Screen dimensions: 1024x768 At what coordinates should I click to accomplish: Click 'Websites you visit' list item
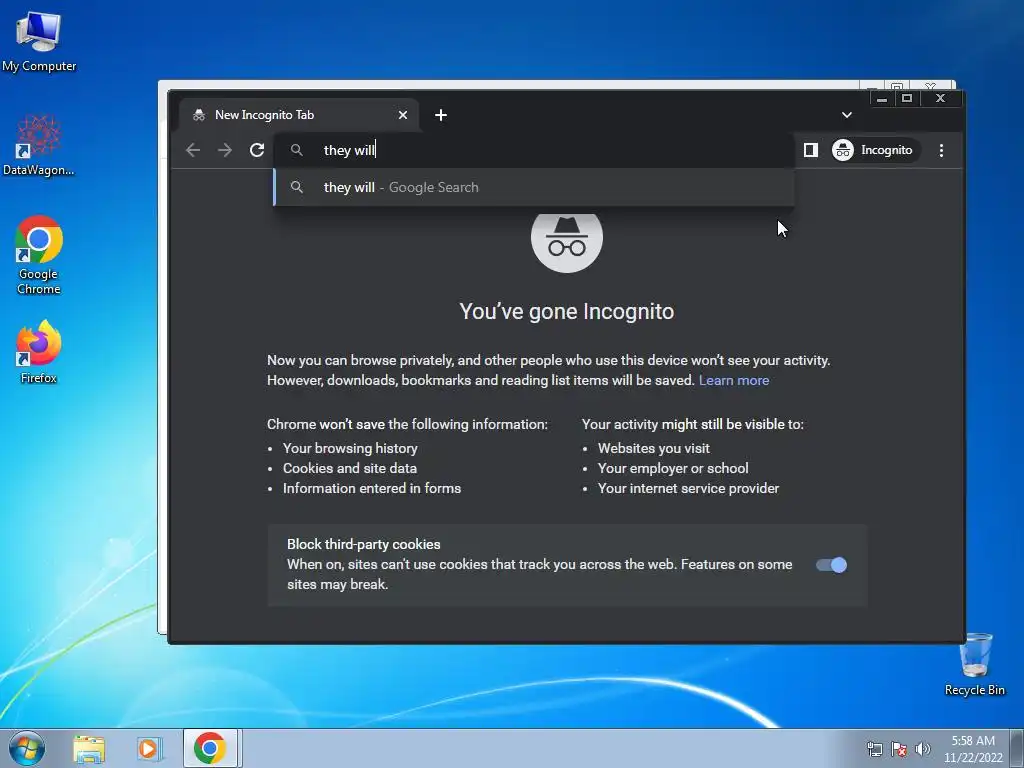(653, 449)
